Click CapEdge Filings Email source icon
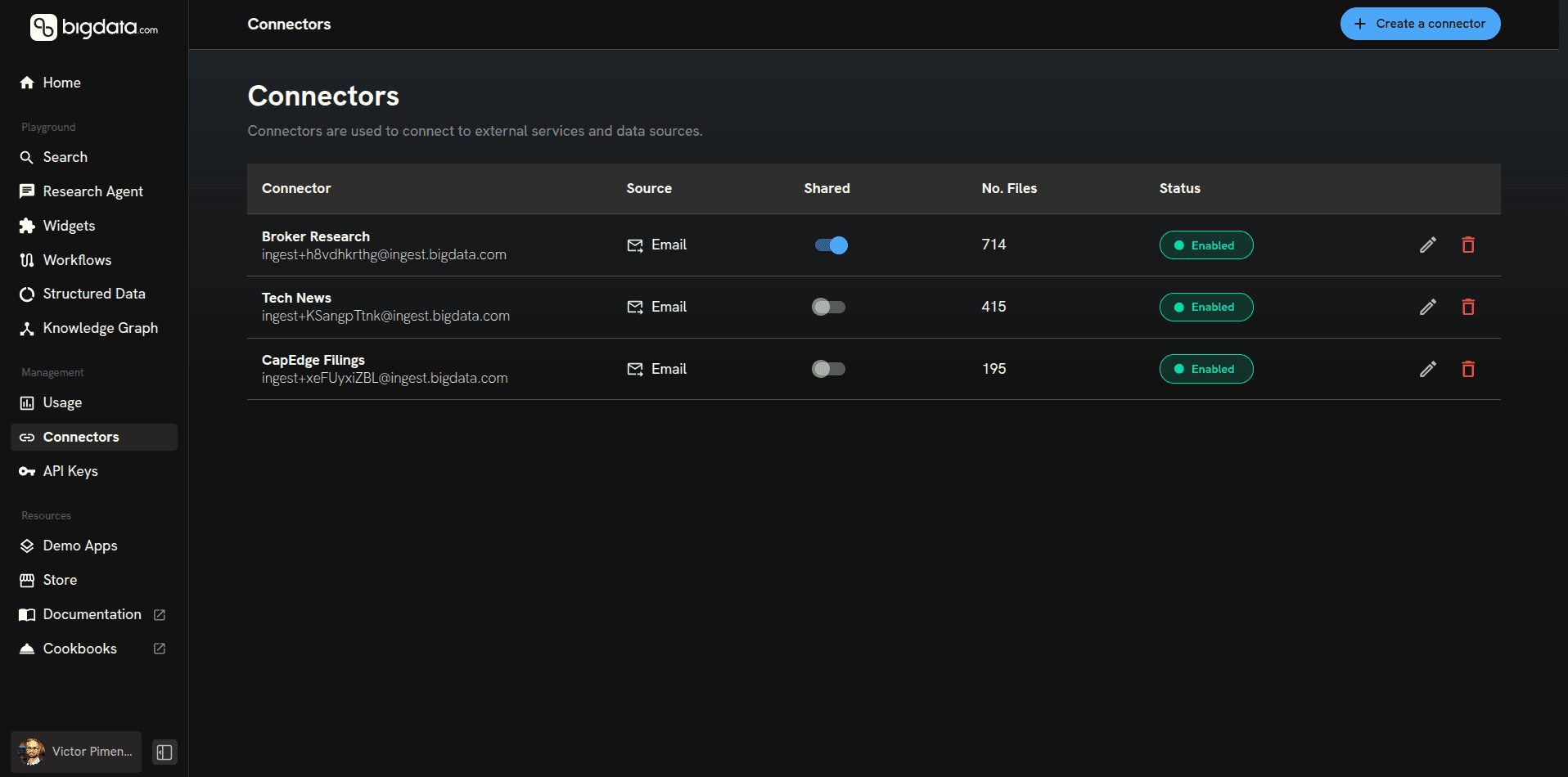Screen dimensions: 1568x777 pyautogui.click(x=635, y=369)
